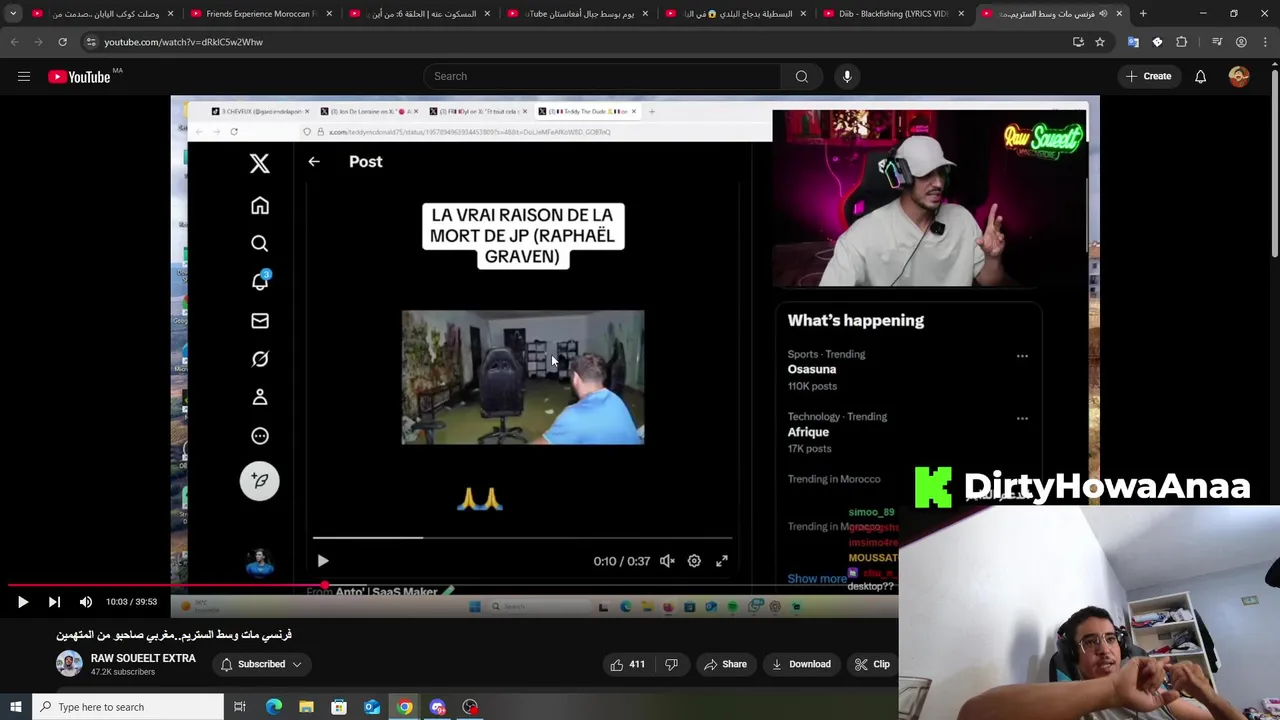
Task: Open Chrome three-dot menu
Action: coord(1266,42)
